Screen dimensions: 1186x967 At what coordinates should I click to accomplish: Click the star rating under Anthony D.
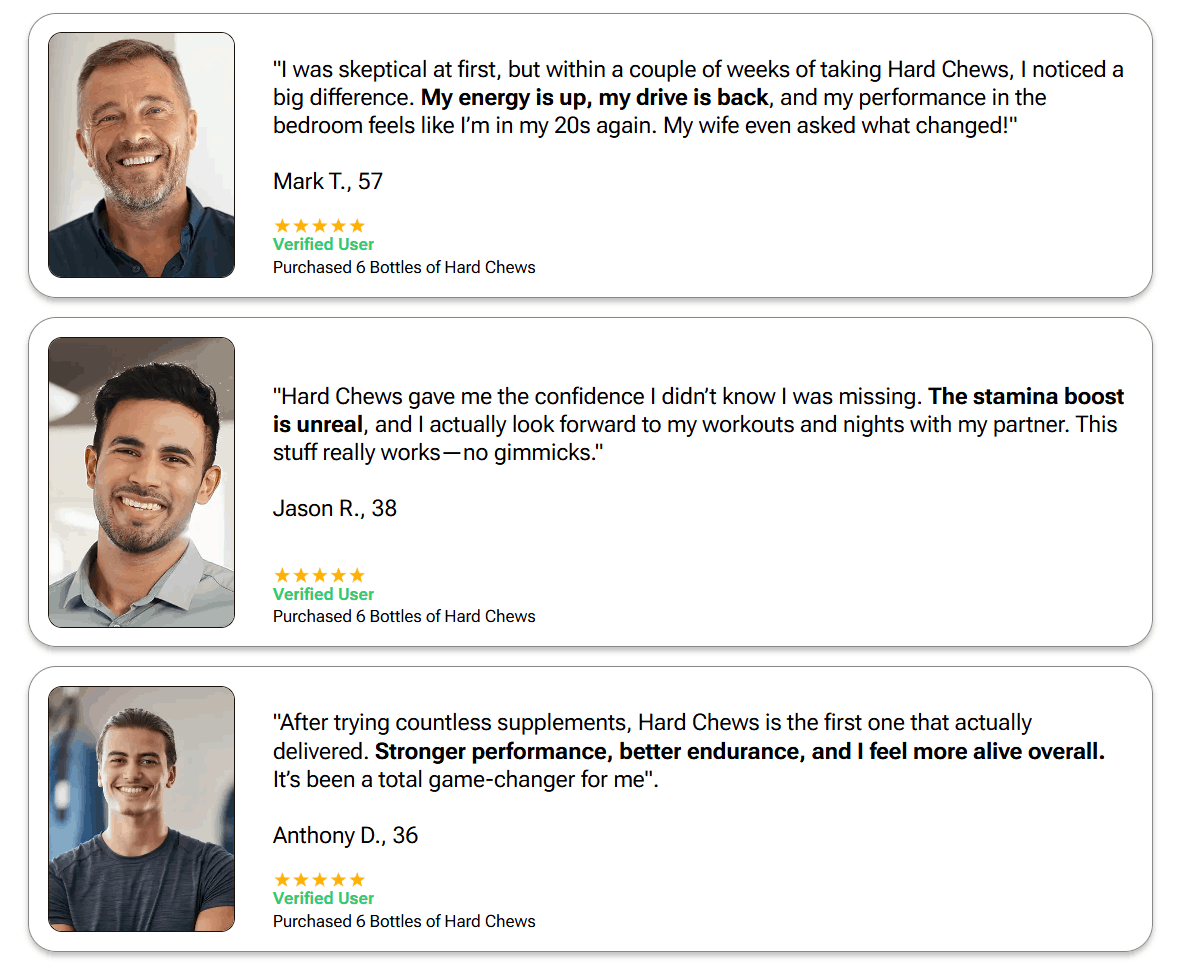coord(319,880)
